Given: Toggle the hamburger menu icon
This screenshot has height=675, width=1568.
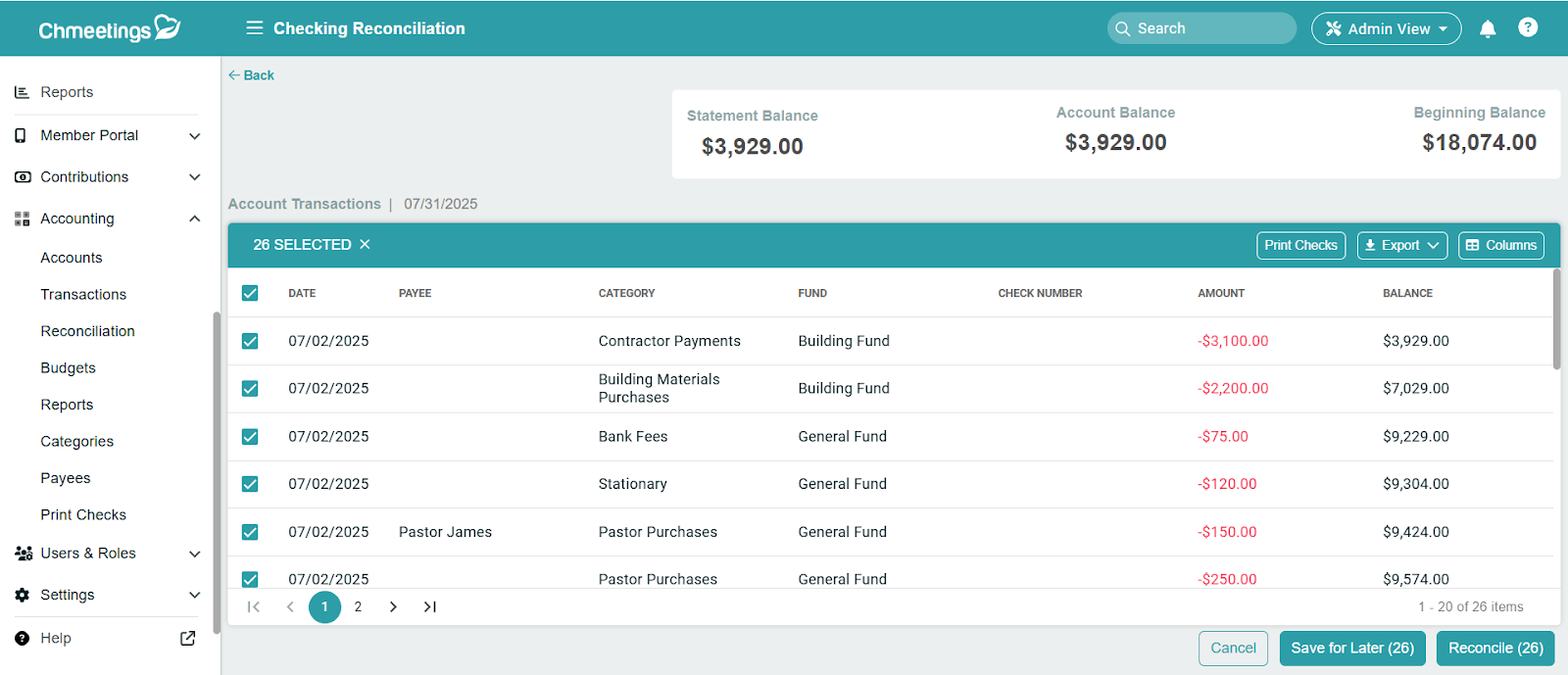Looking at the screenshot, I should pos(255,28).
